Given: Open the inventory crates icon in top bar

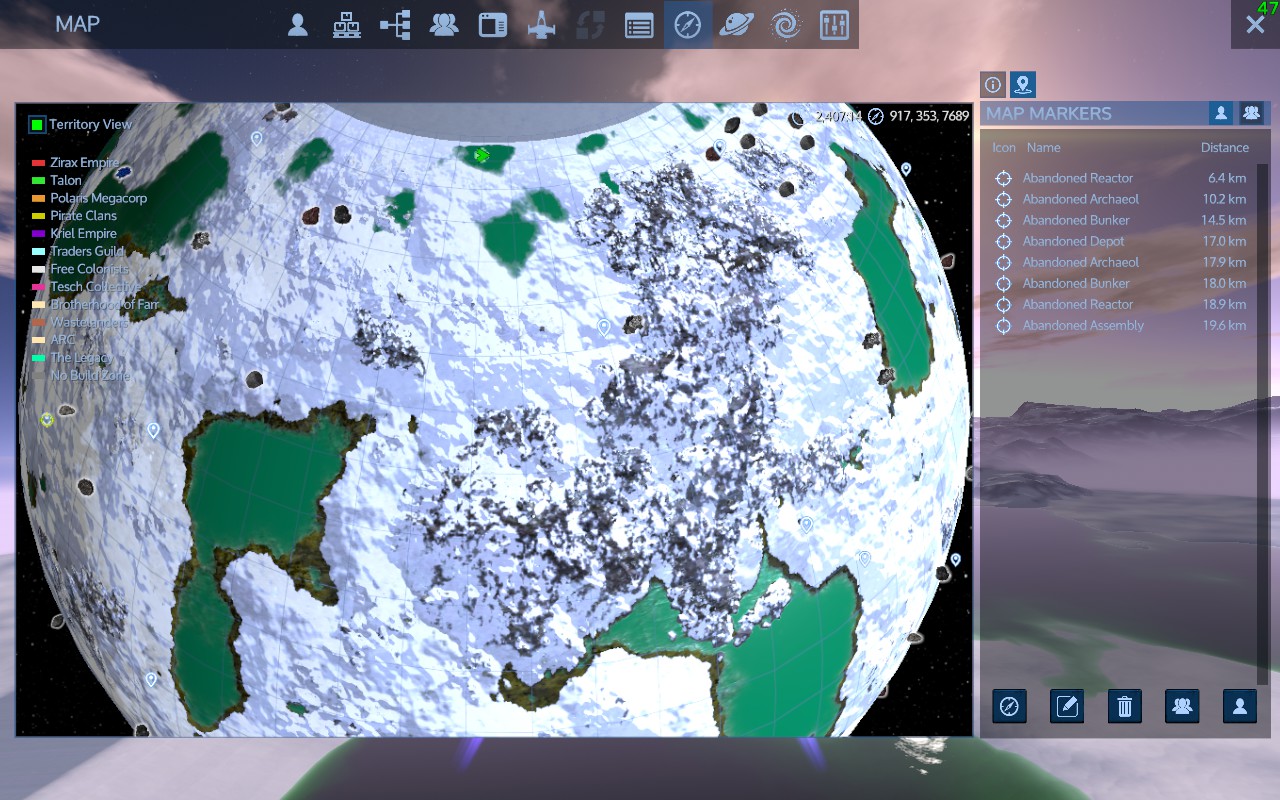Looking at the screenshot, I should [346, 25].
